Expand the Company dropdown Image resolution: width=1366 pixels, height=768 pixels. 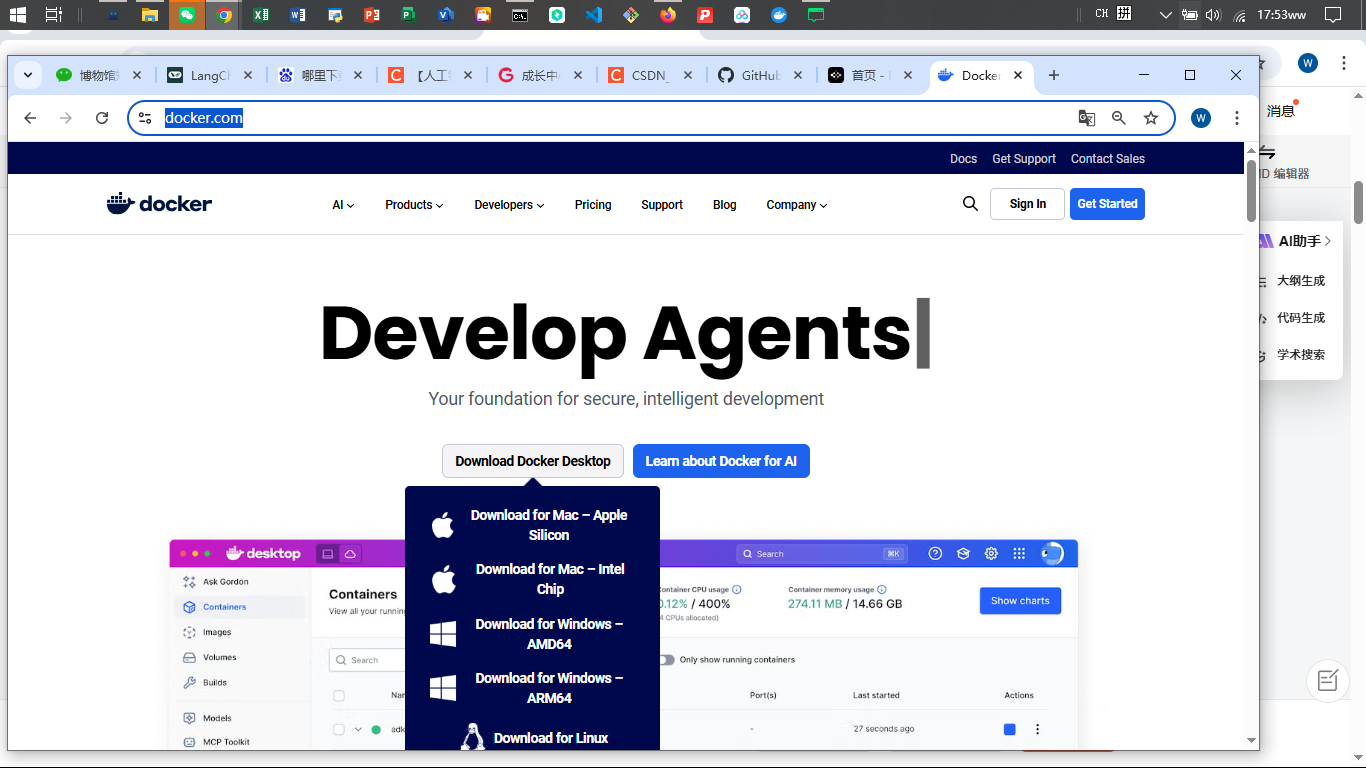click(x=797, y=205)
